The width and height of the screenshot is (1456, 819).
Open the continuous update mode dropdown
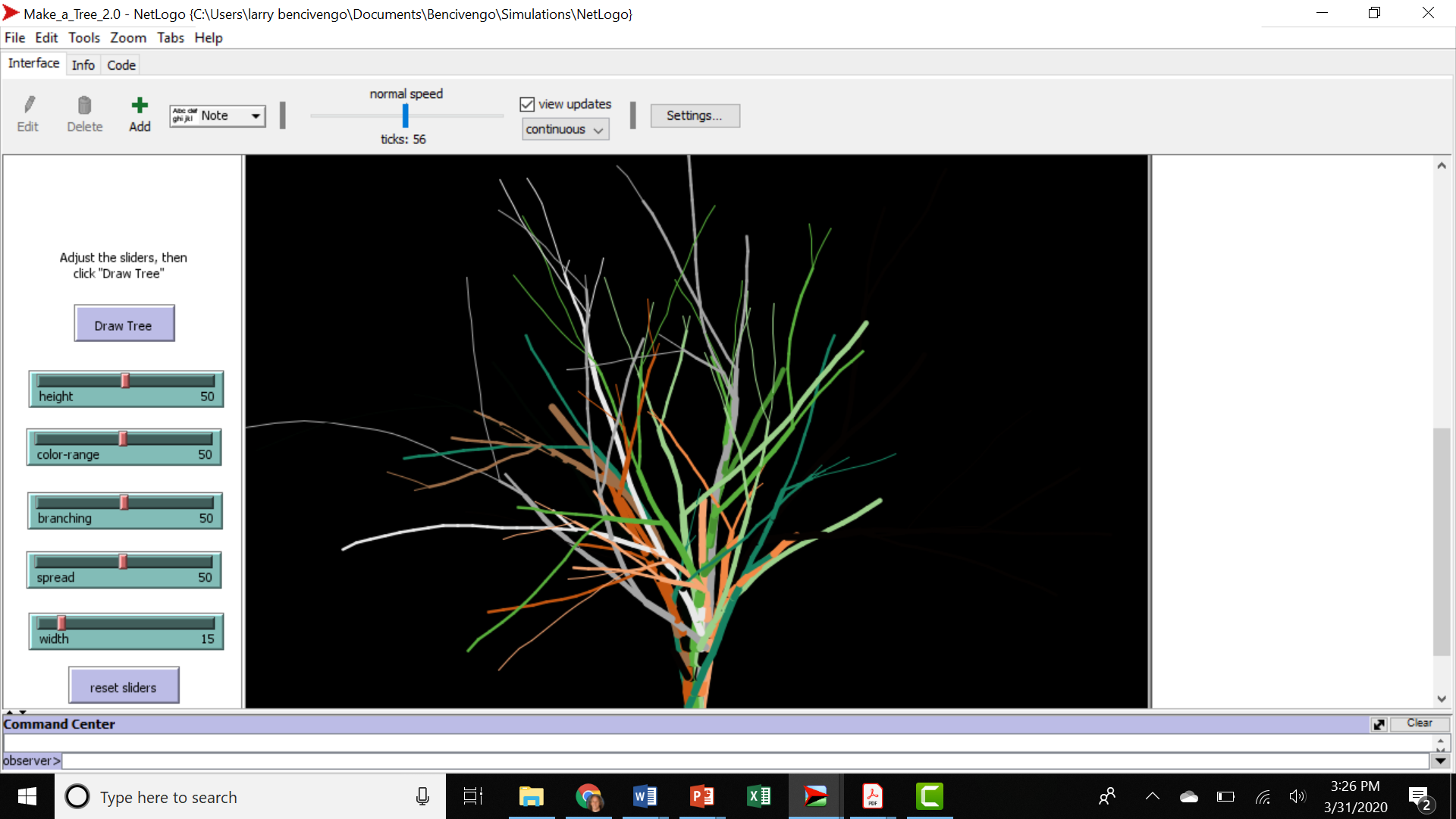coord(565,129)
